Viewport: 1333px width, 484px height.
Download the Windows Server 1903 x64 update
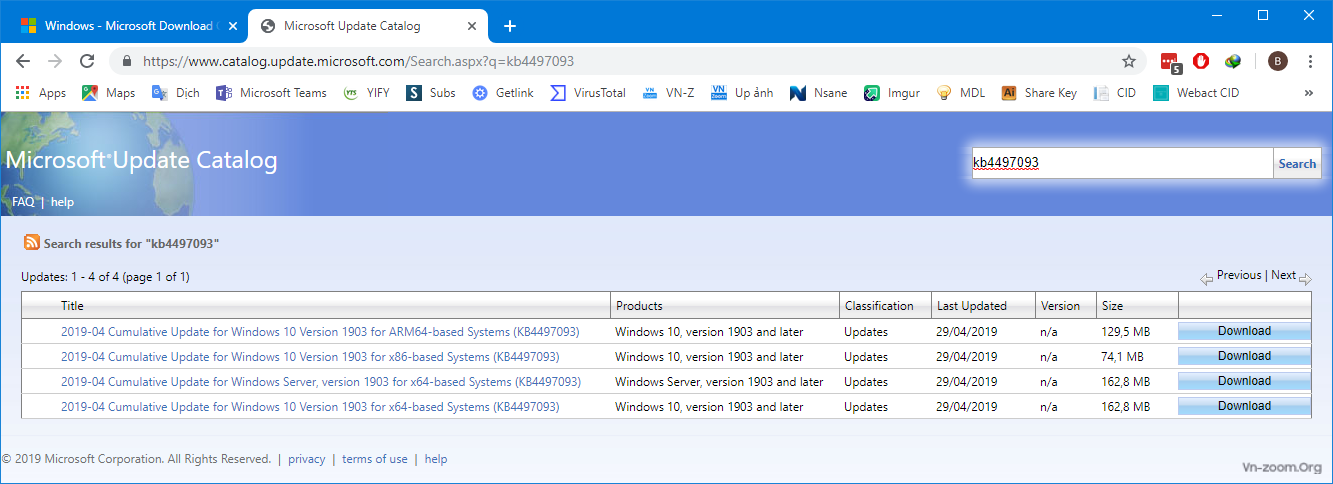click(1244, 381)
